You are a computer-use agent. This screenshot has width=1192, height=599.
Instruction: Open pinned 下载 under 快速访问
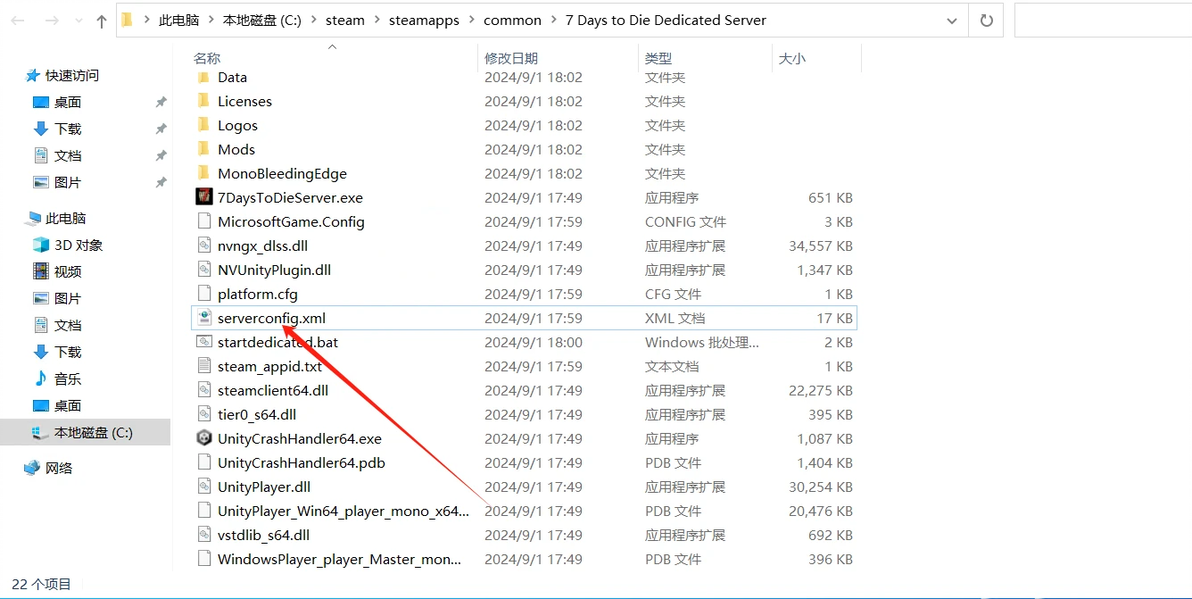pyautogui.click(x=68, y=129)
